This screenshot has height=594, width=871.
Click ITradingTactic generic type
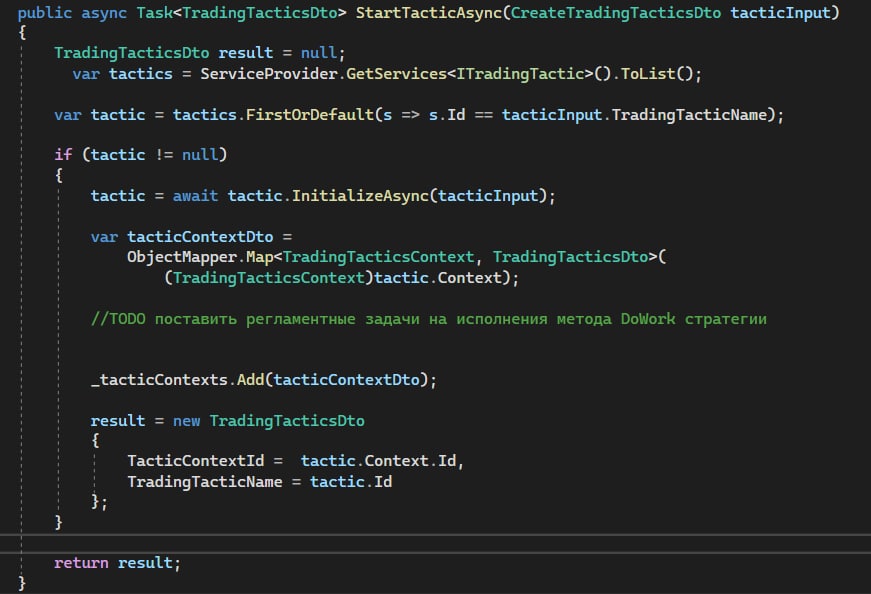pyautogui.click(x=520, y=74)
